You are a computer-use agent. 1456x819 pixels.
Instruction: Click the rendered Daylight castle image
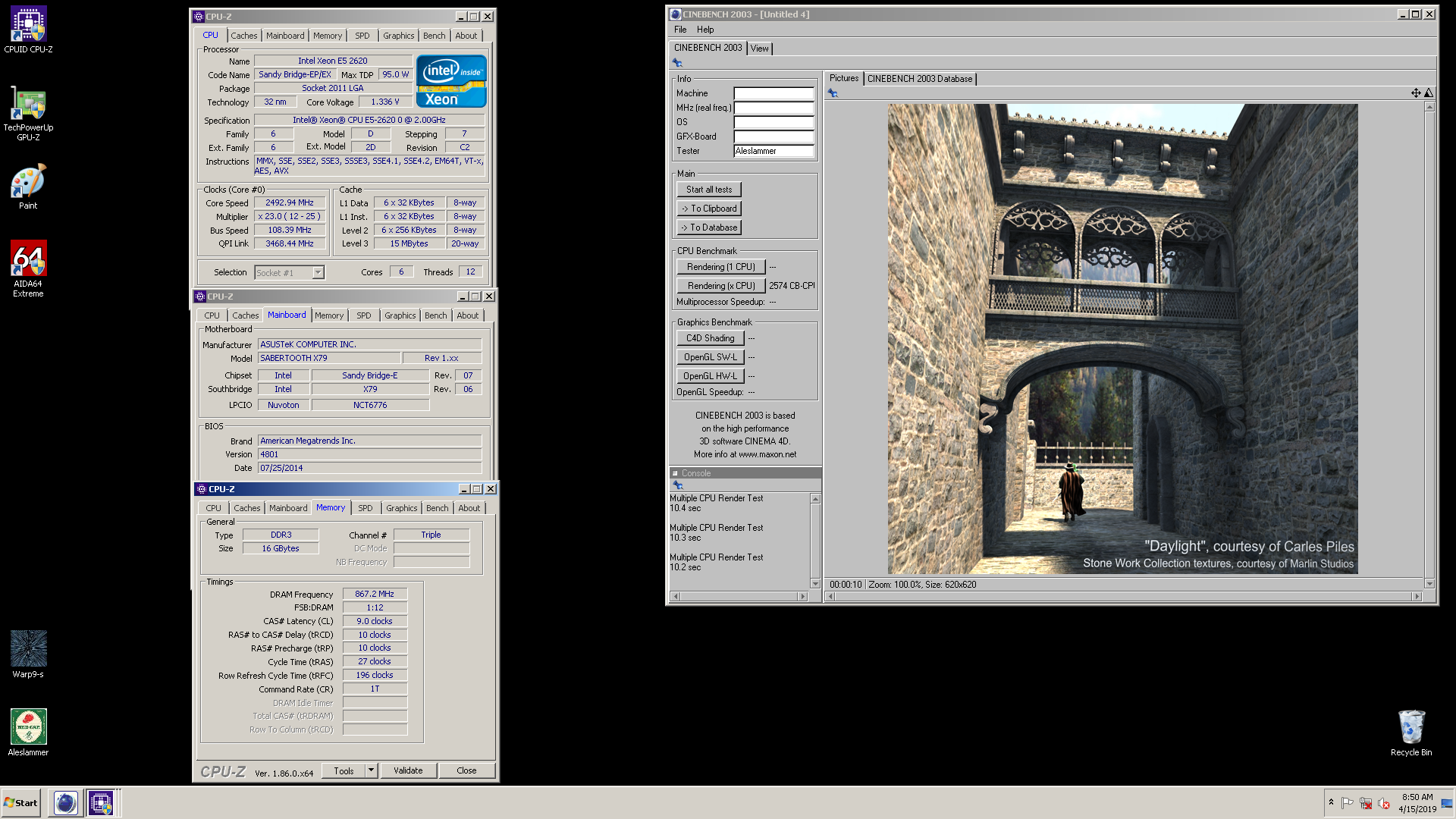(1122, 339)
